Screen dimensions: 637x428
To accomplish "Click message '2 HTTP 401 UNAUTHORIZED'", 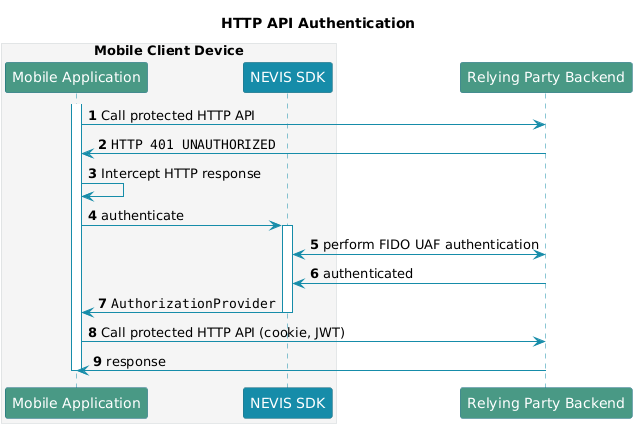I will tap(187, 145).
